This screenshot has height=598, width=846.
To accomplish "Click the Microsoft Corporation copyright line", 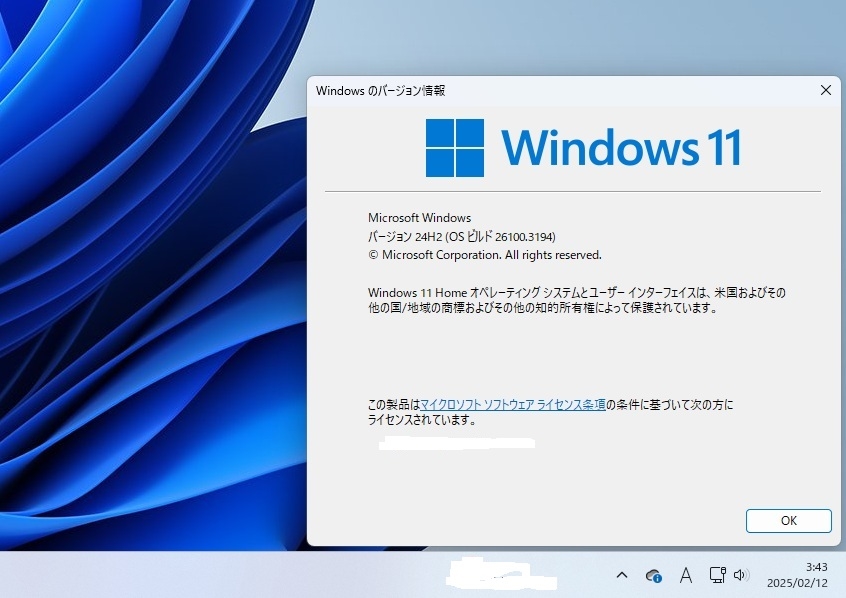I will (485, 255).
